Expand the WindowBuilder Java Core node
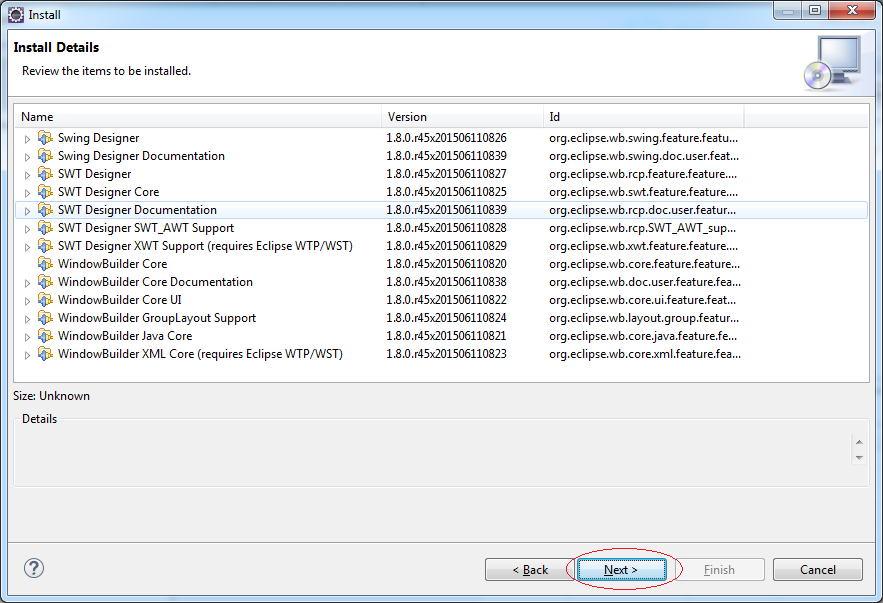883x603 pixels. point(27,337)
